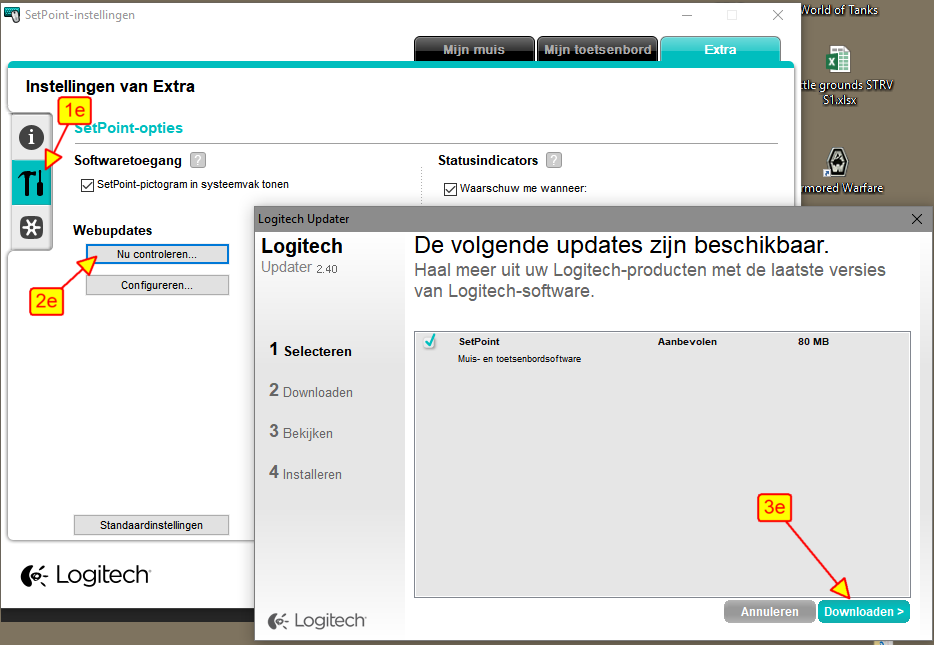Click the Webupdates heading
Image resolution: width=934 pixels, height=645 pixels.
point(113,230)
